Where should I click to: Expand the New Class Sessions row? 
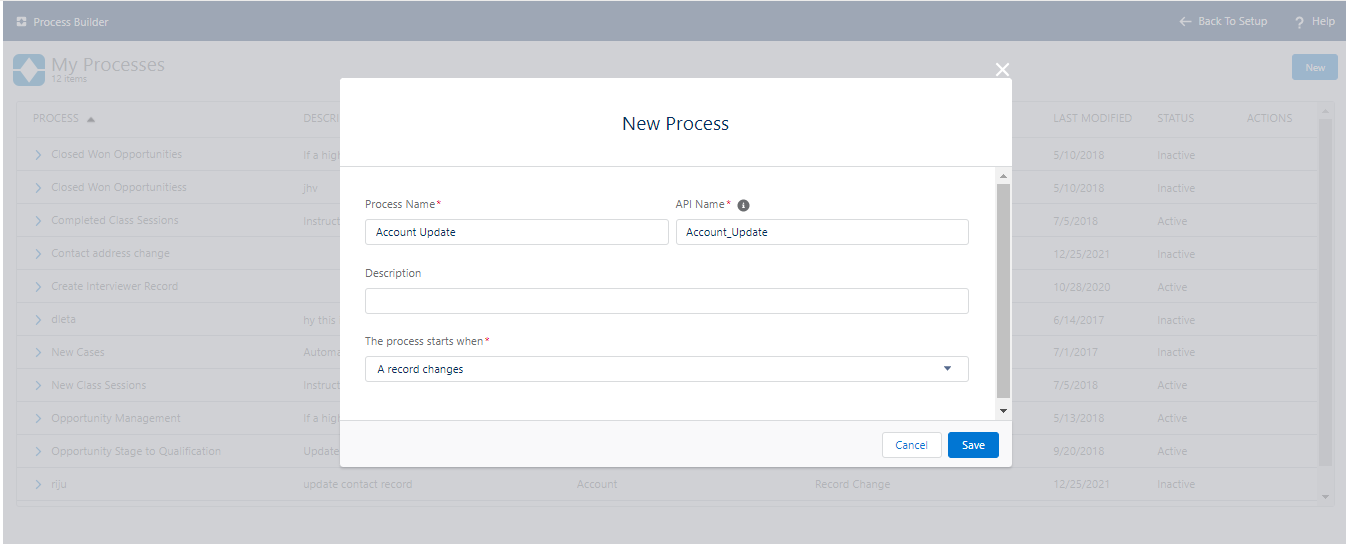[x=39, y=386]
